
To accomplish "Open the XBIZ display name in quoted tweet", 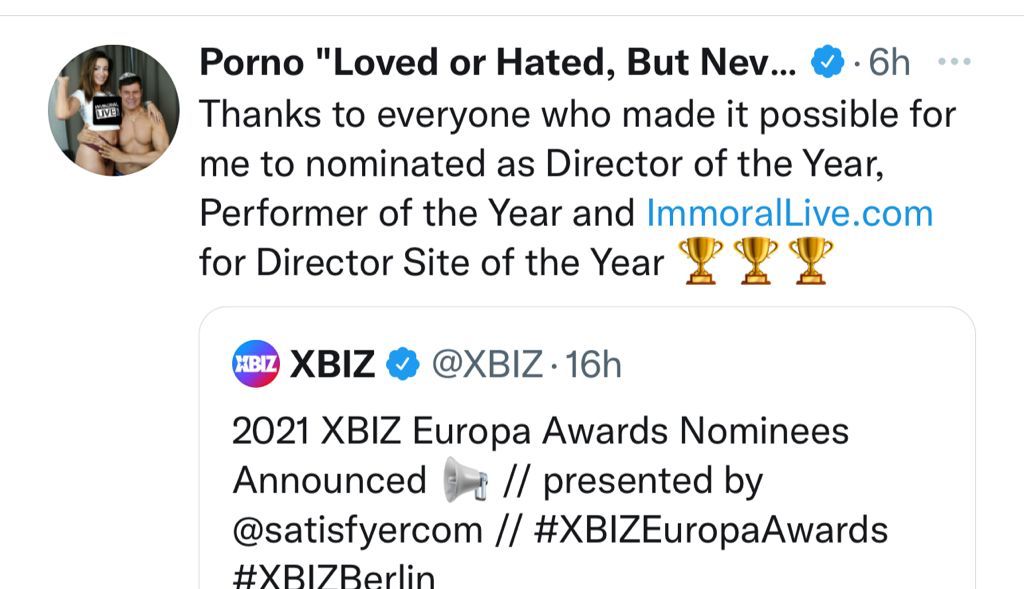I will tap(332, 365).
